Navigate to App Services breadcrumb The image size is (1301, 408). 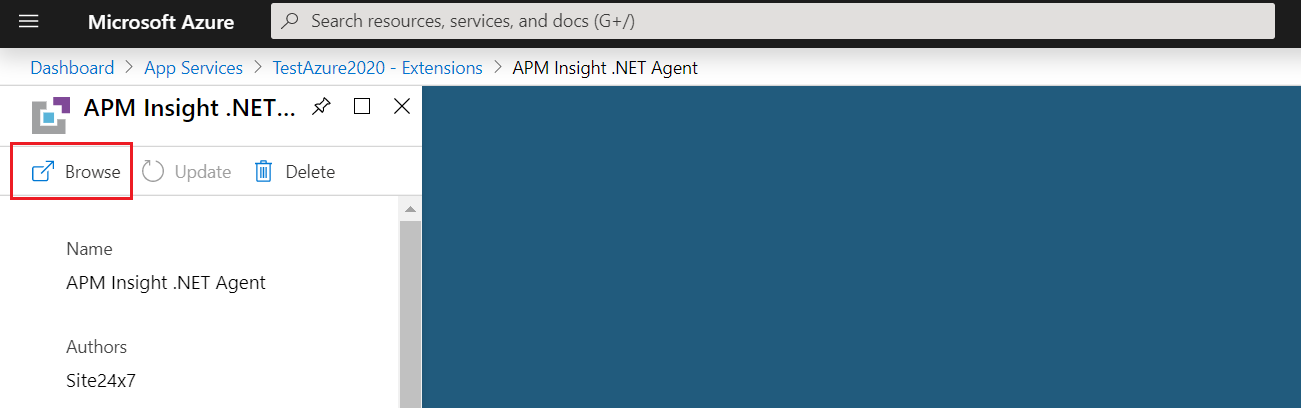tap(193, 68)
